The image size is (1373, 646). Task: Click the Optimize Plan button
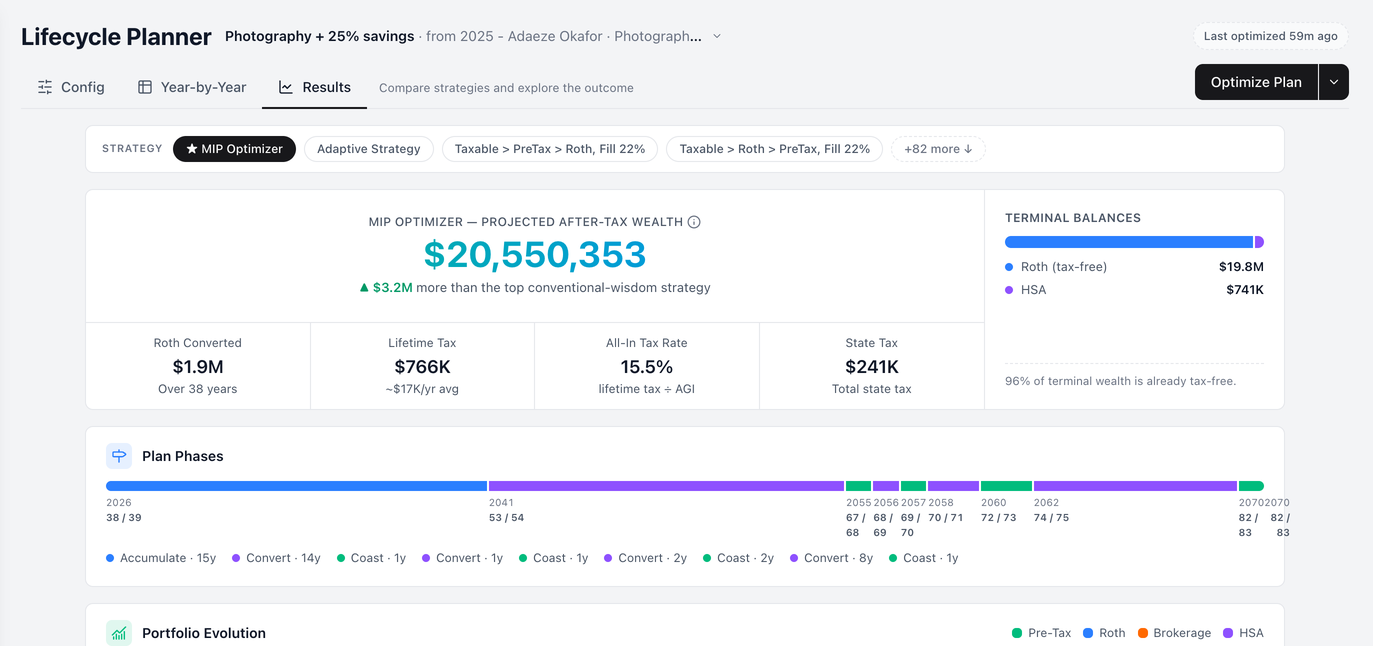[x=1256, y=82]
